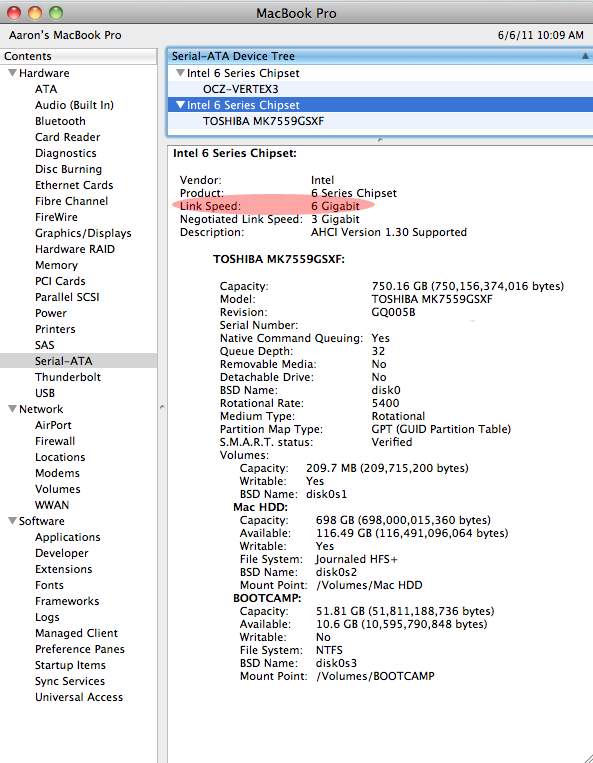Screen dimensions: 593x763
Task: Click the sidebar splitter handle
Action: 162,407
